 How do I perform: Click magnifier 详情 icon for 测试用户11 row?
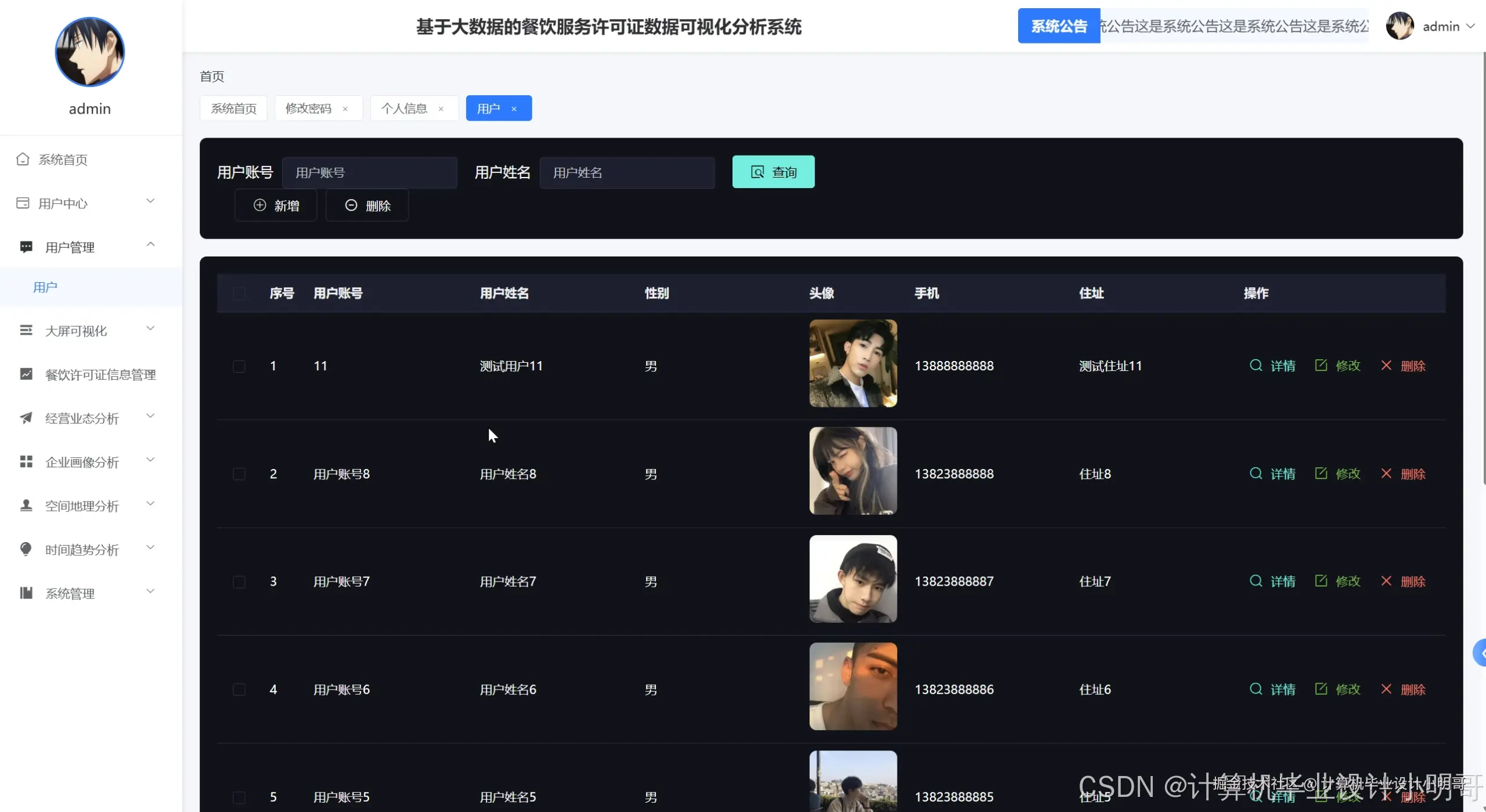(x=1256, y=366)
